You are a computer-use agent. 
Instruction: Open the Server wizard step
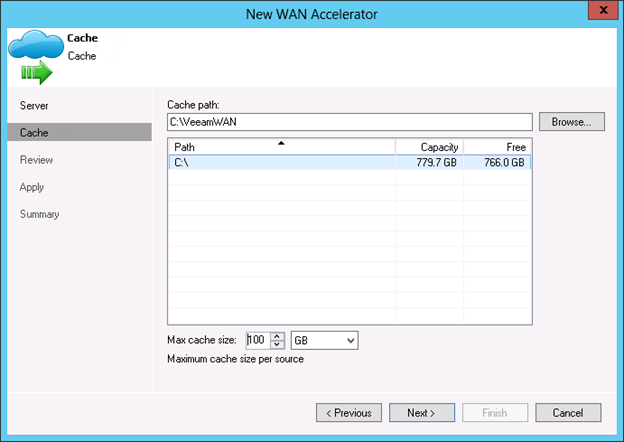34,106
